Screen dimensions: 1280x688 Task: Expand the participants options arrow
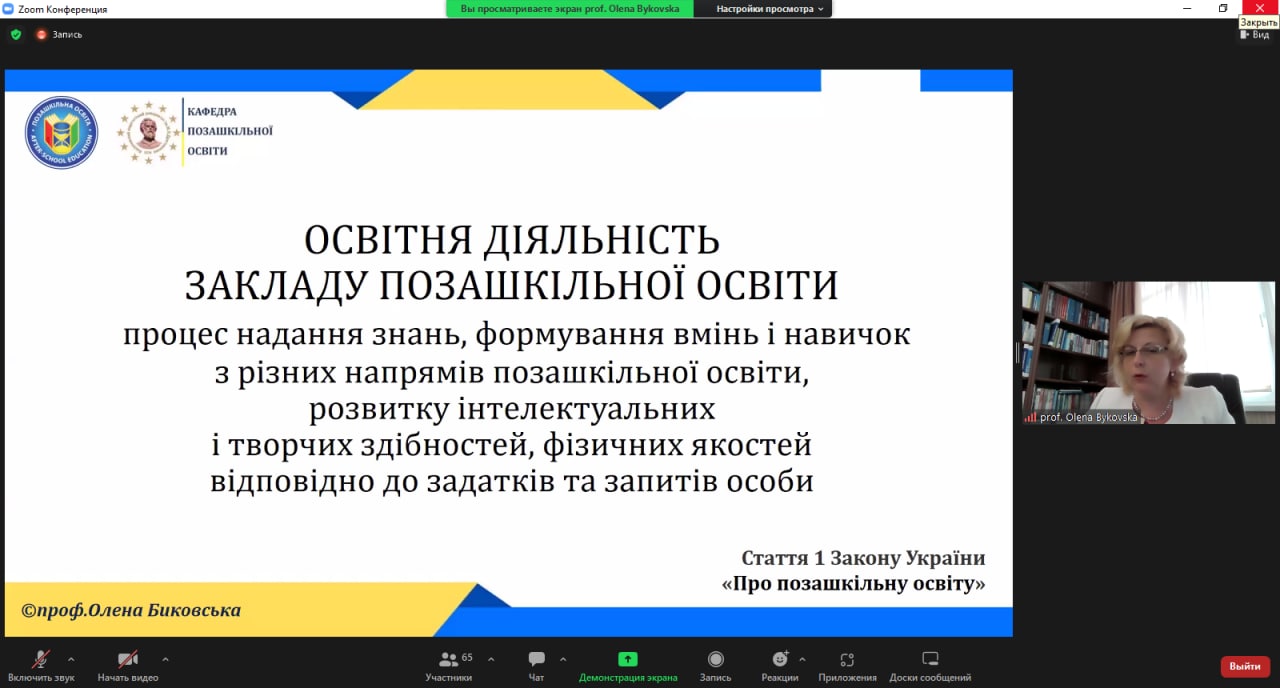491,659
